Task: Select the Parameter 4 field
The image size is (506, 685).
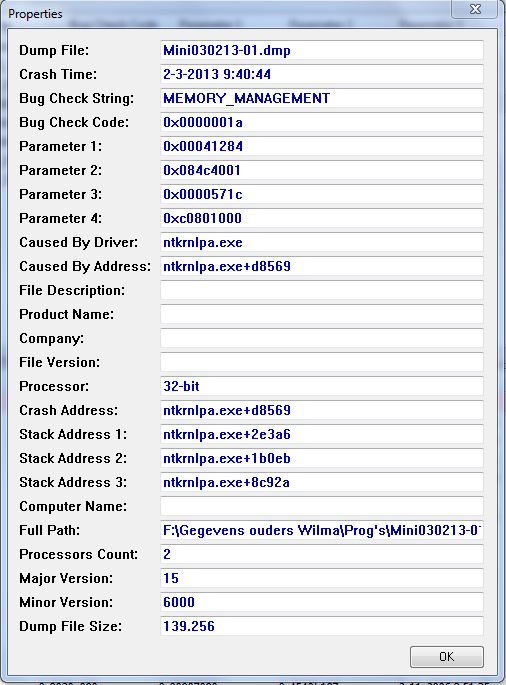Action: (322, 218)
